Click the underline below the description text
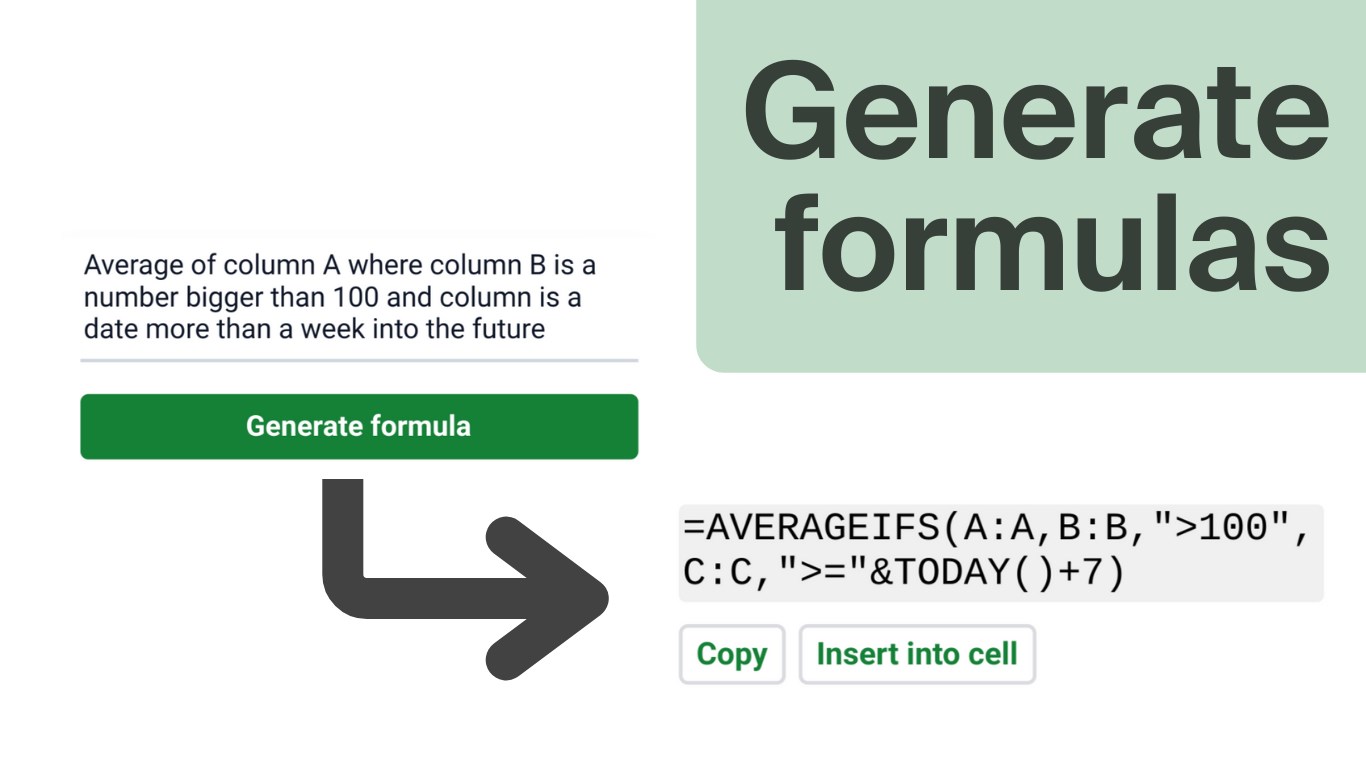 [x=358, y=360]
